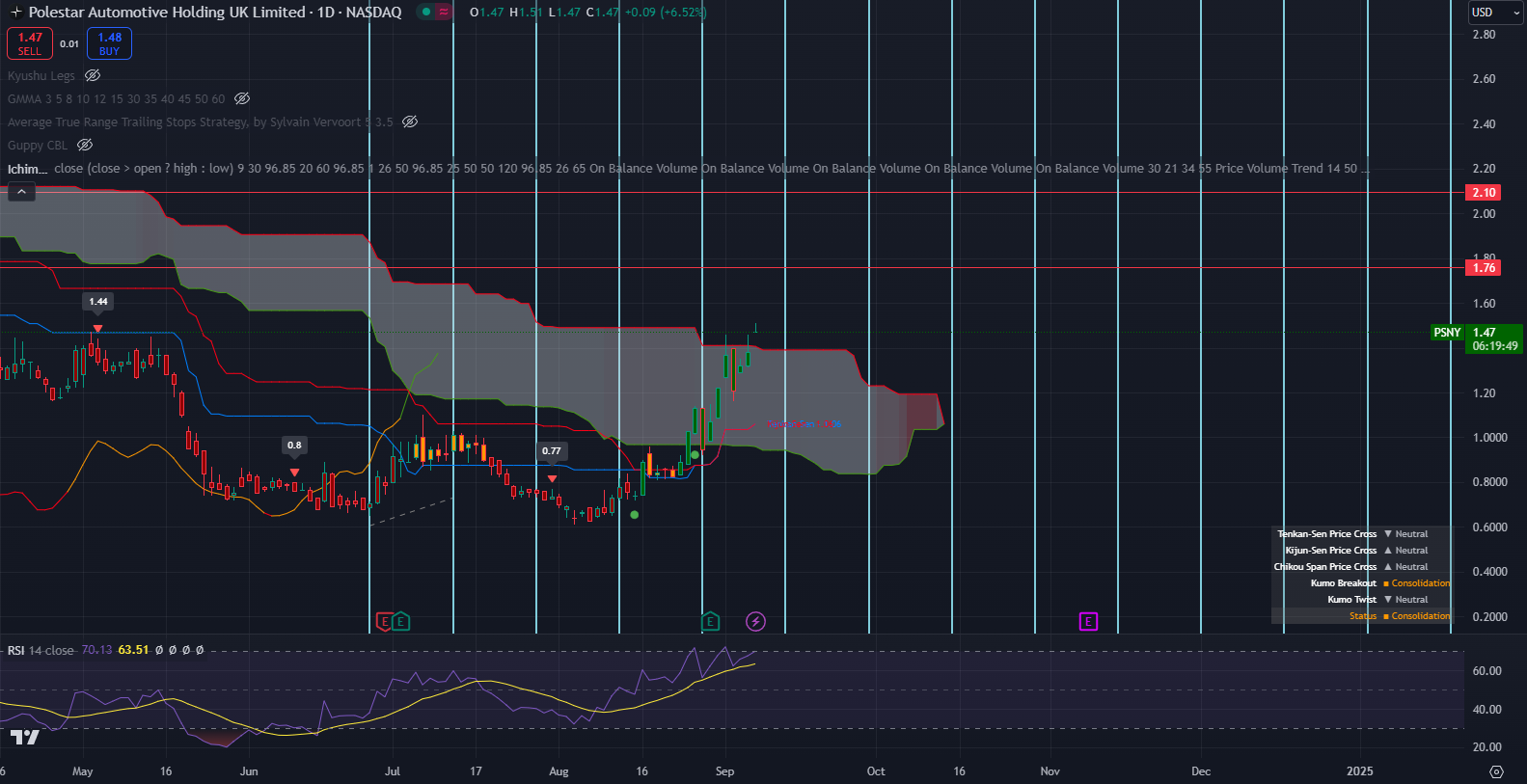Click the green earnings E marker near September
1527x784 pixels.
pyautogui.click(x=710, y=622)
